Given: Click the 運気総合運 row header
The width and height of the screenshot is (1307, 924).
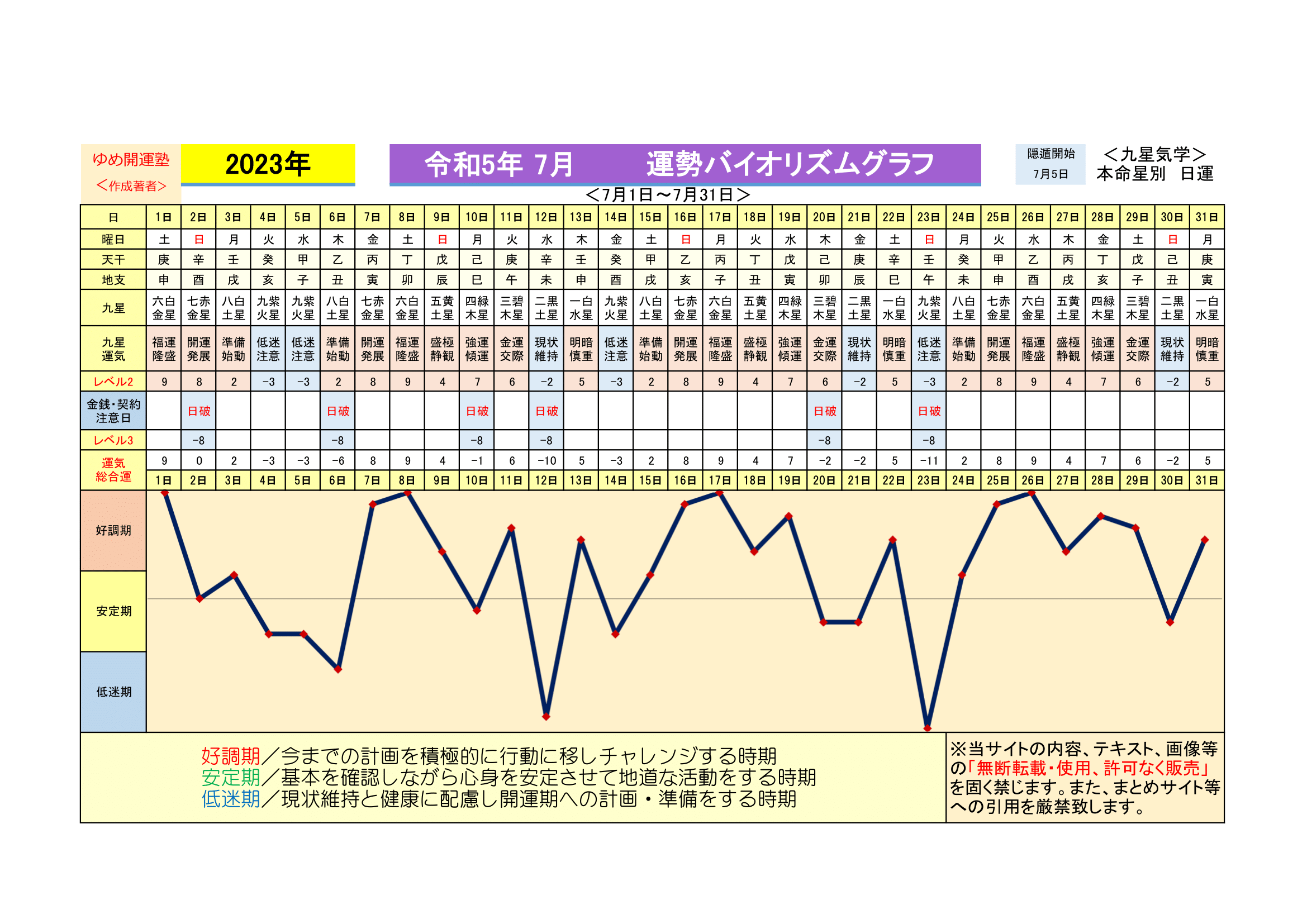Looking at the screenshot, I should pos(113,470).
